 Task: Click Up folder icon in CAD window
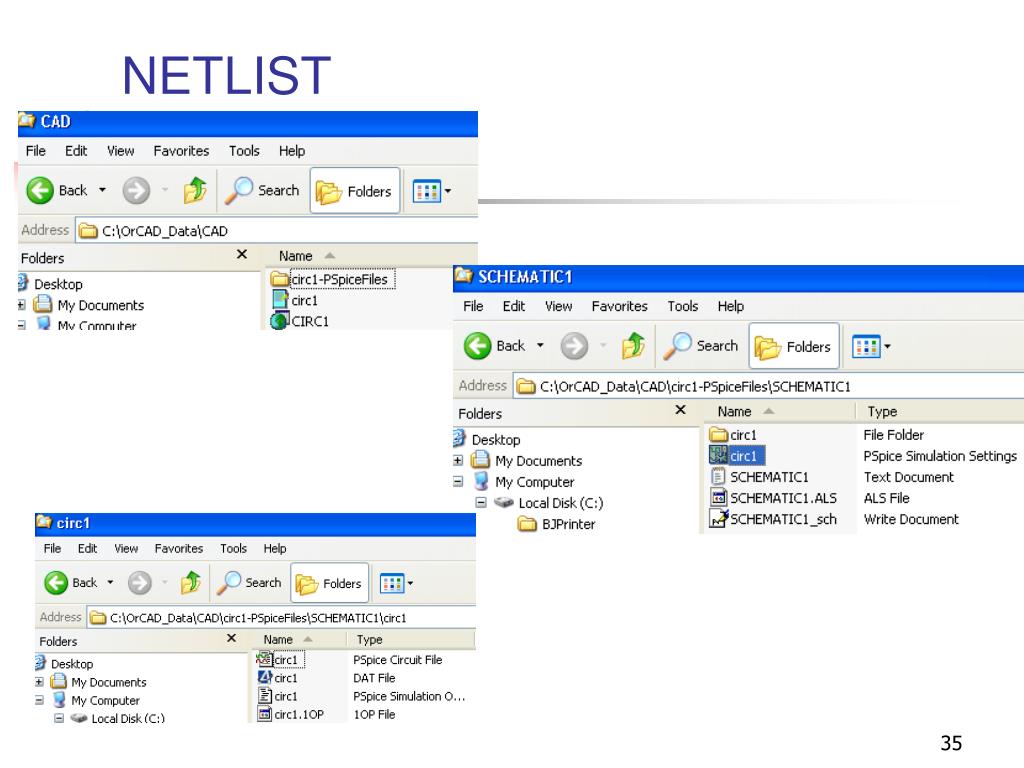pyautogui.click(x=195, y=191)
